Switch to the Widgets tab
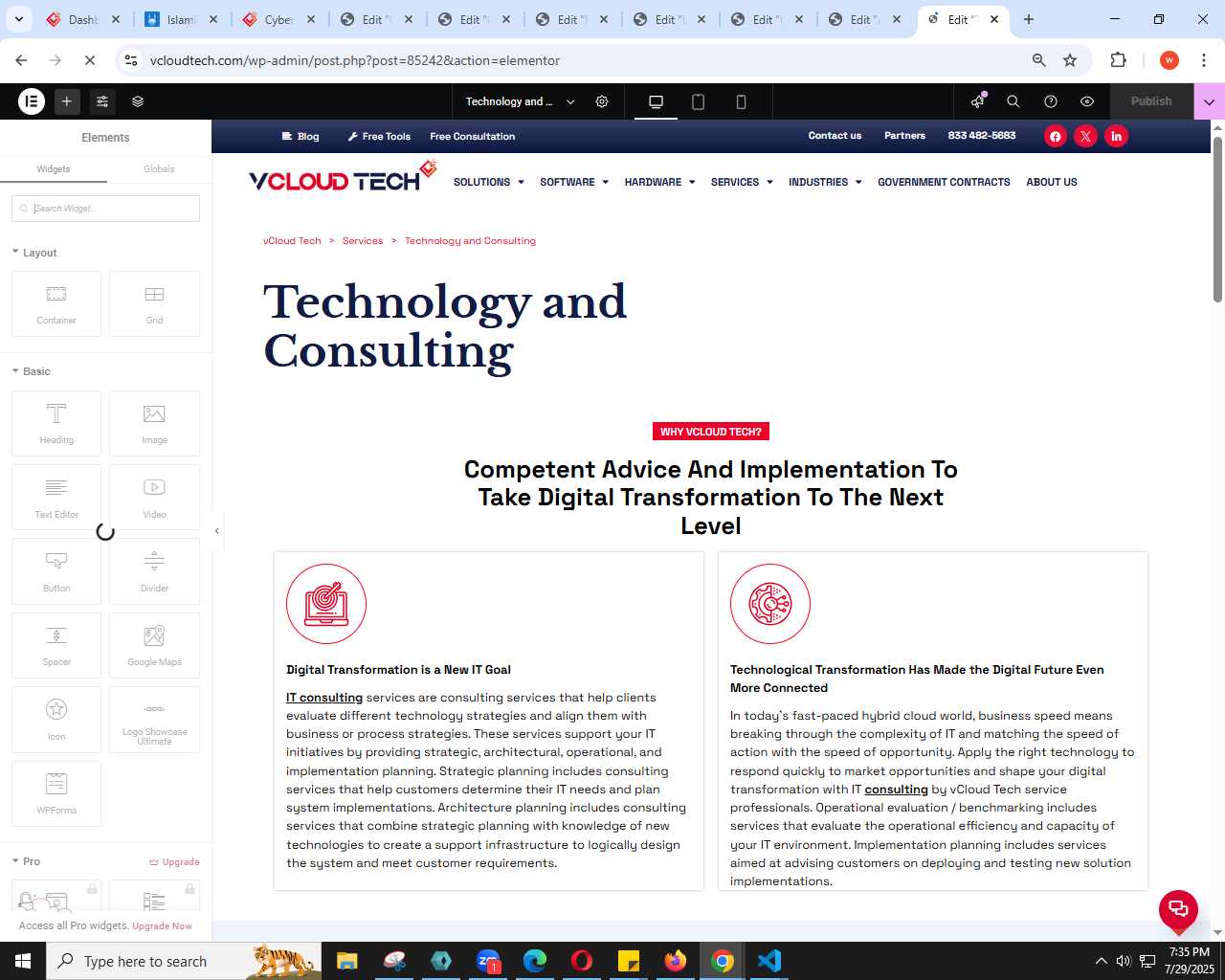This screenshot has width=1225, height=980. [54, 168]
